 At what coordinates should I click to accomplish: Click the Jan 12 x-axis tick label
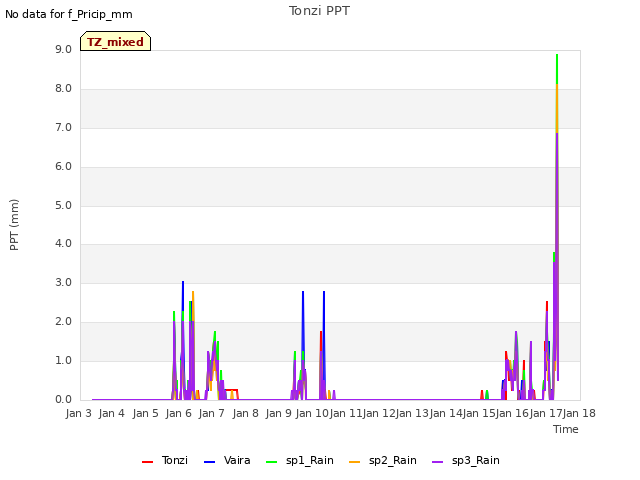tap(379, 413)
